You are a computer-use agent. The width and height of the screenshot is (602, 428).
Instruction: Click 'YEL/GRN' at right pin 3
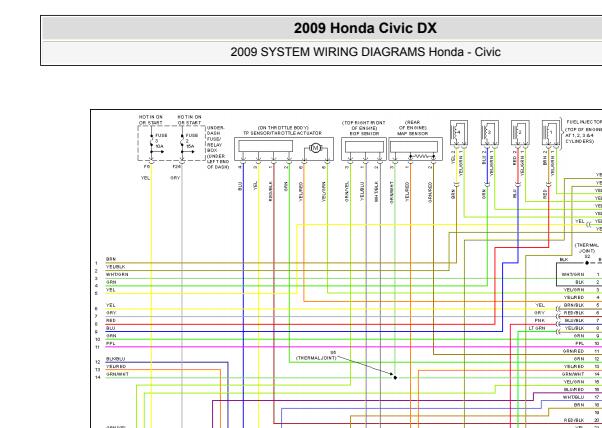coord(574,290)
